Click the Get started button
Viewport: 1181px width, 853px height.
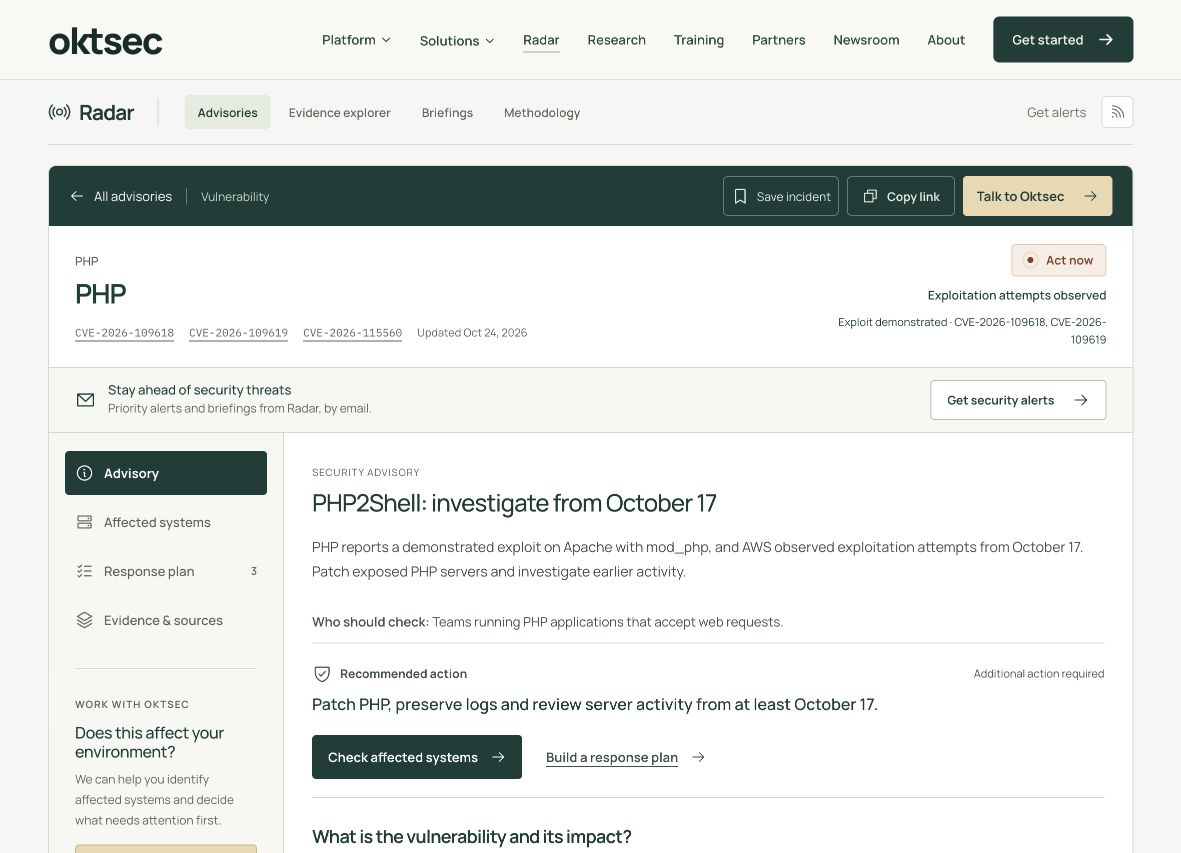pos(1063,39)
